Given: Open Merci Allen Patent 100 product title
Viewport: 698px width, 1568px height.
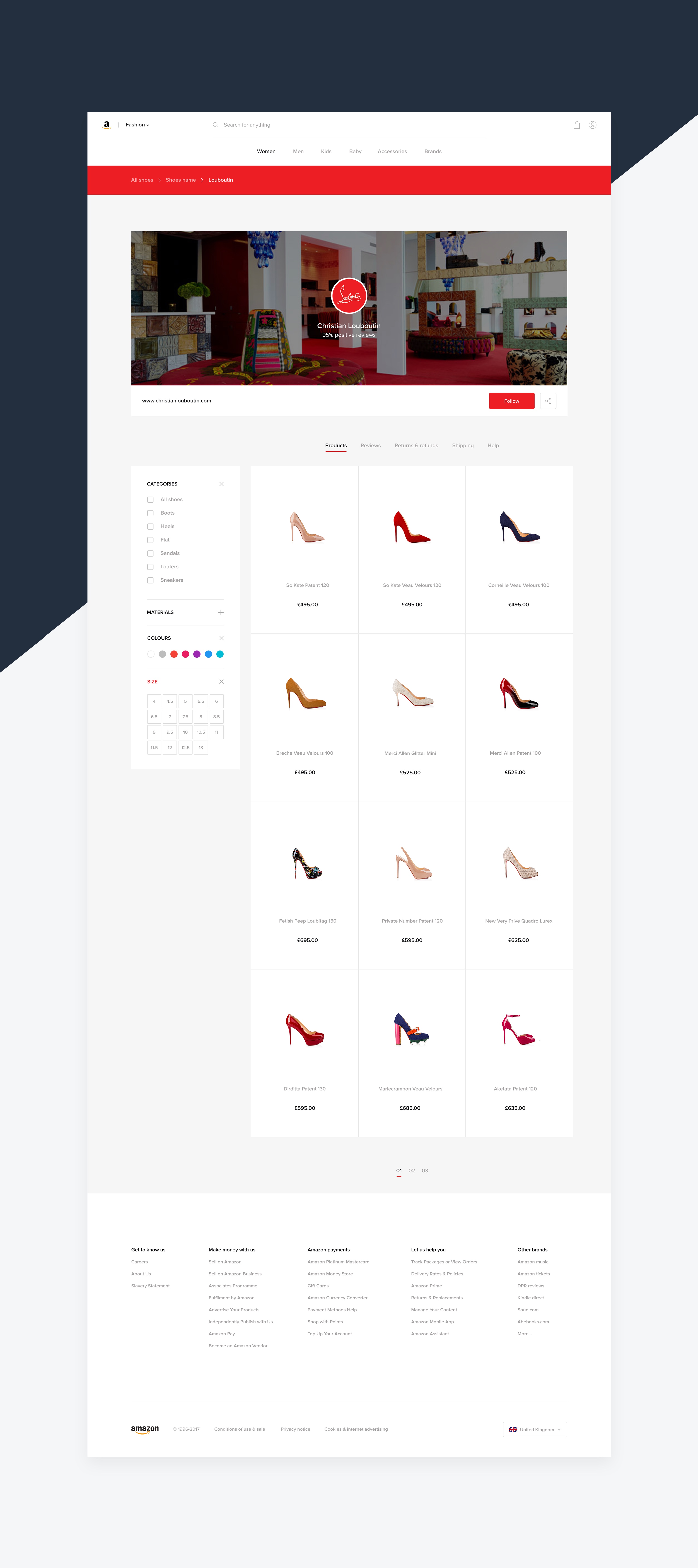Looking at the screenshot, I should [515, 753].
